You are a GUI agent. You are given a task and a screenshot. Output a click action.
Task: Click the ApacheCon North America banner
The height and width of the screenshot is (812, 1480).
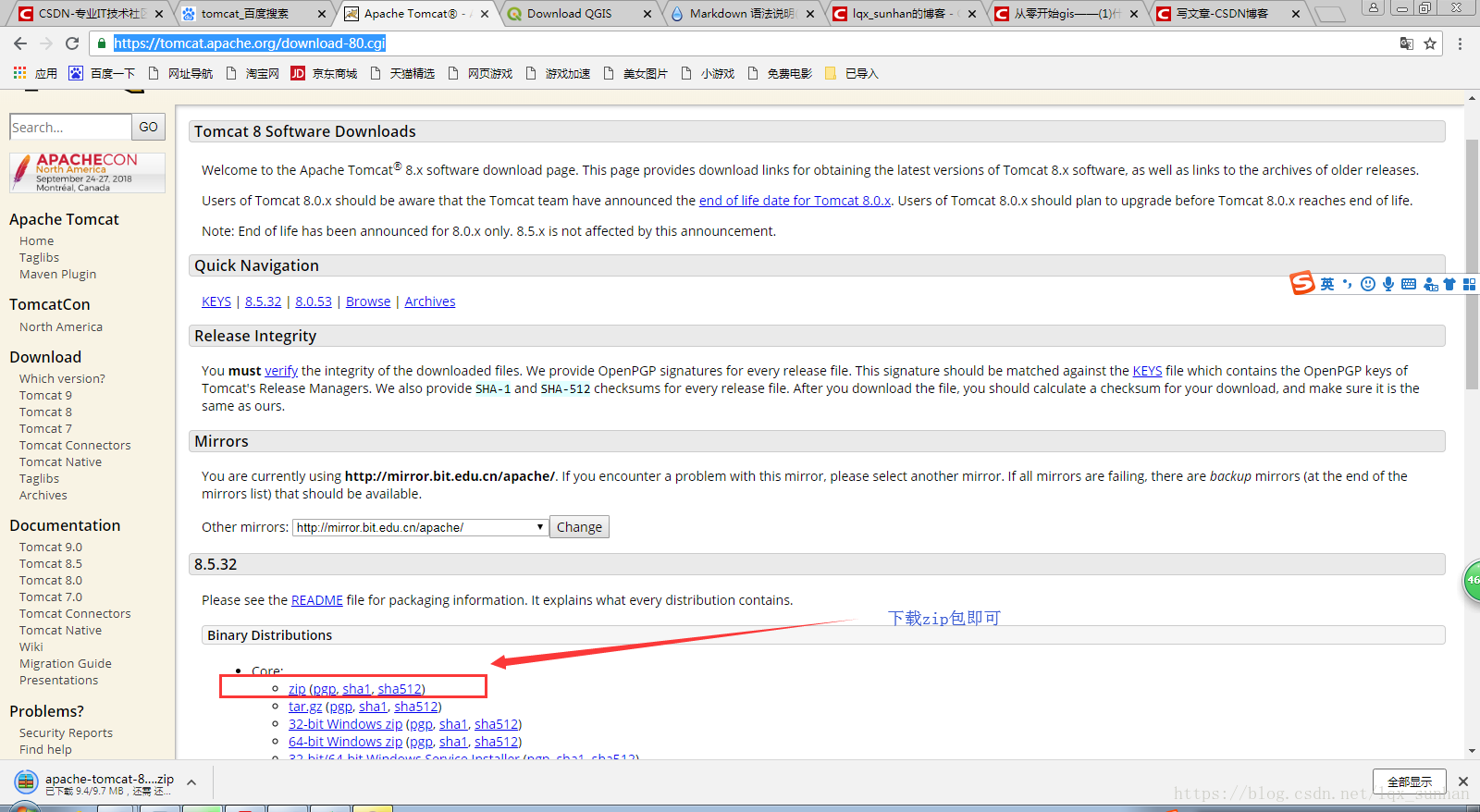[x=87, y=173]
